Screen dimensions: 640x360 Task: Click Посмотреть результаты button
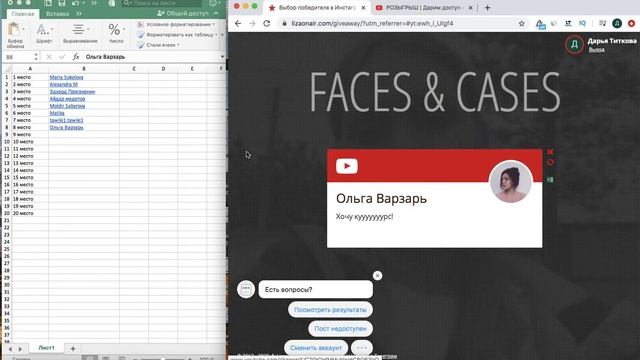330,310
